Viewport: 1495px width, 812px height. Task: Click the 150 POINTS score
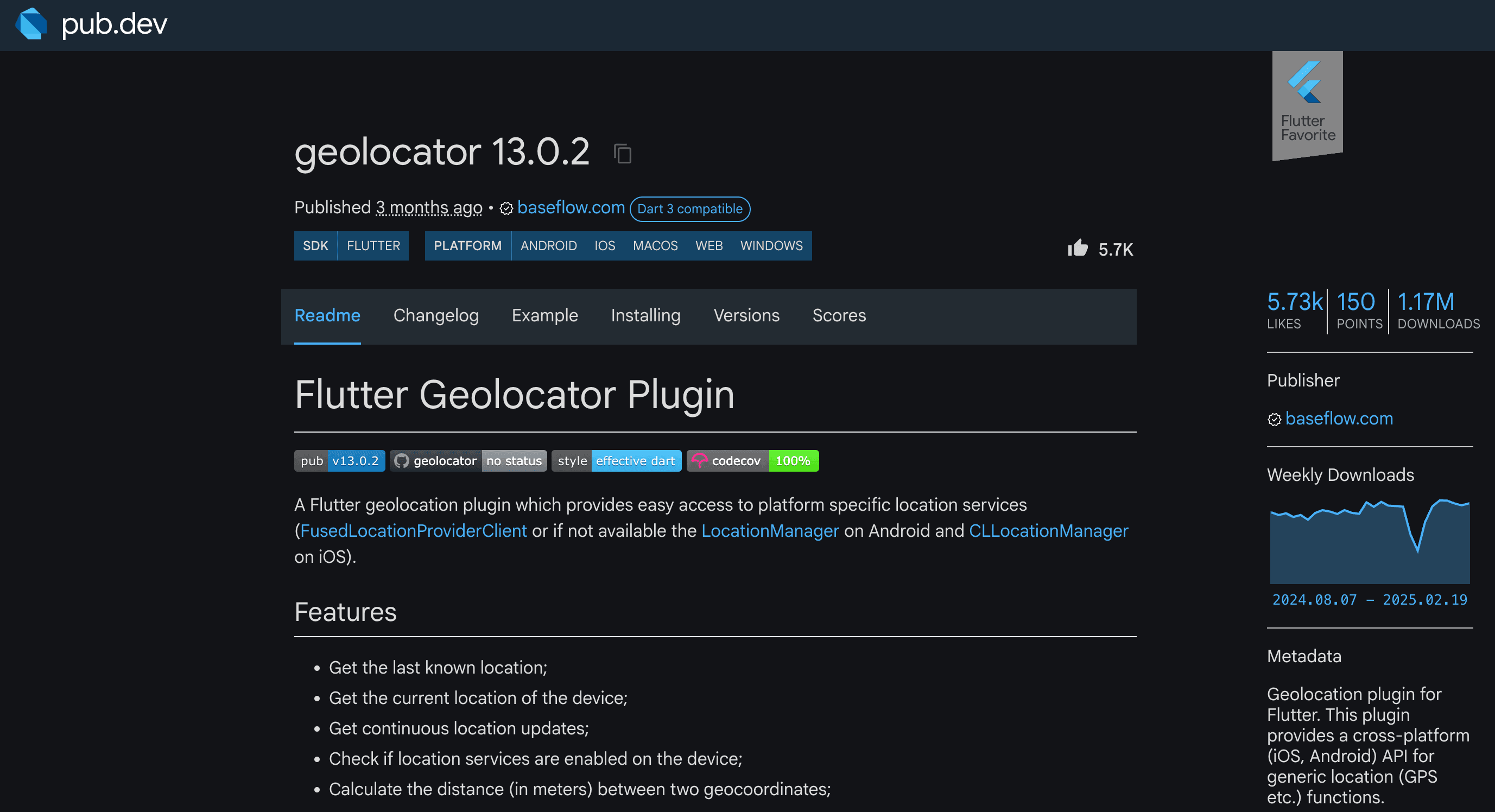point(1359,310)
